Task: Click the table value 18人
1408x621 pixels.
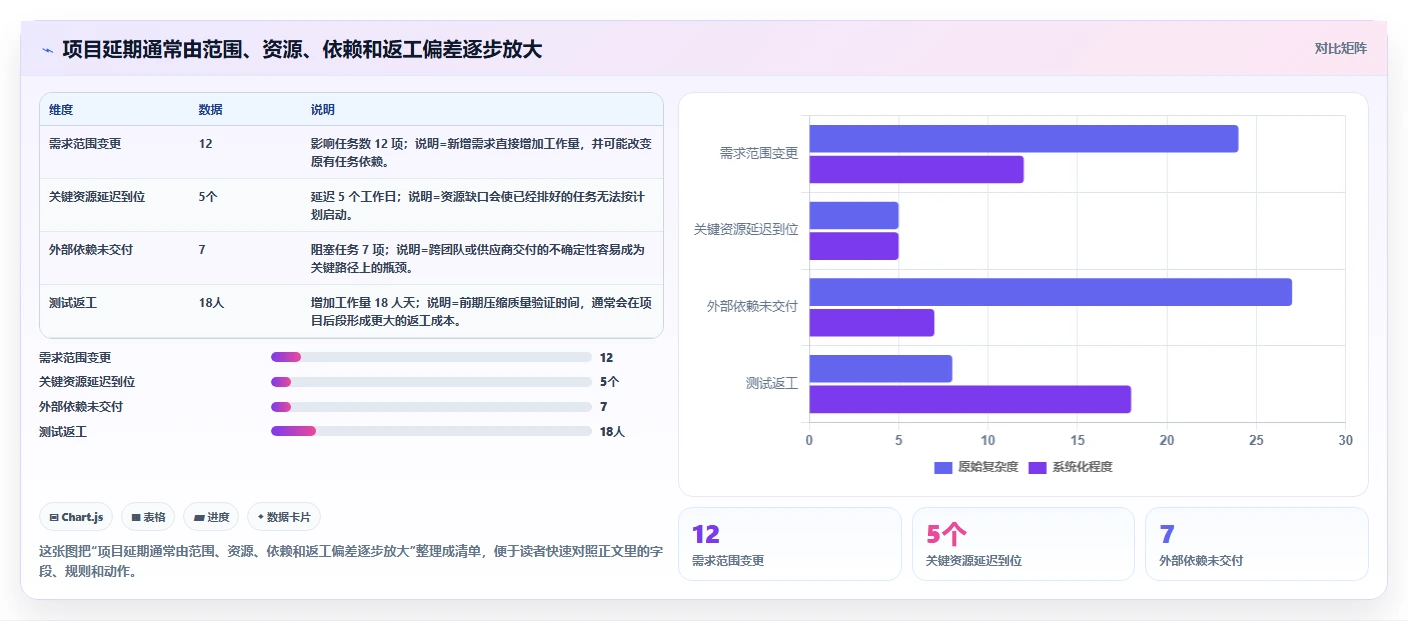Action: pos(211,303)
